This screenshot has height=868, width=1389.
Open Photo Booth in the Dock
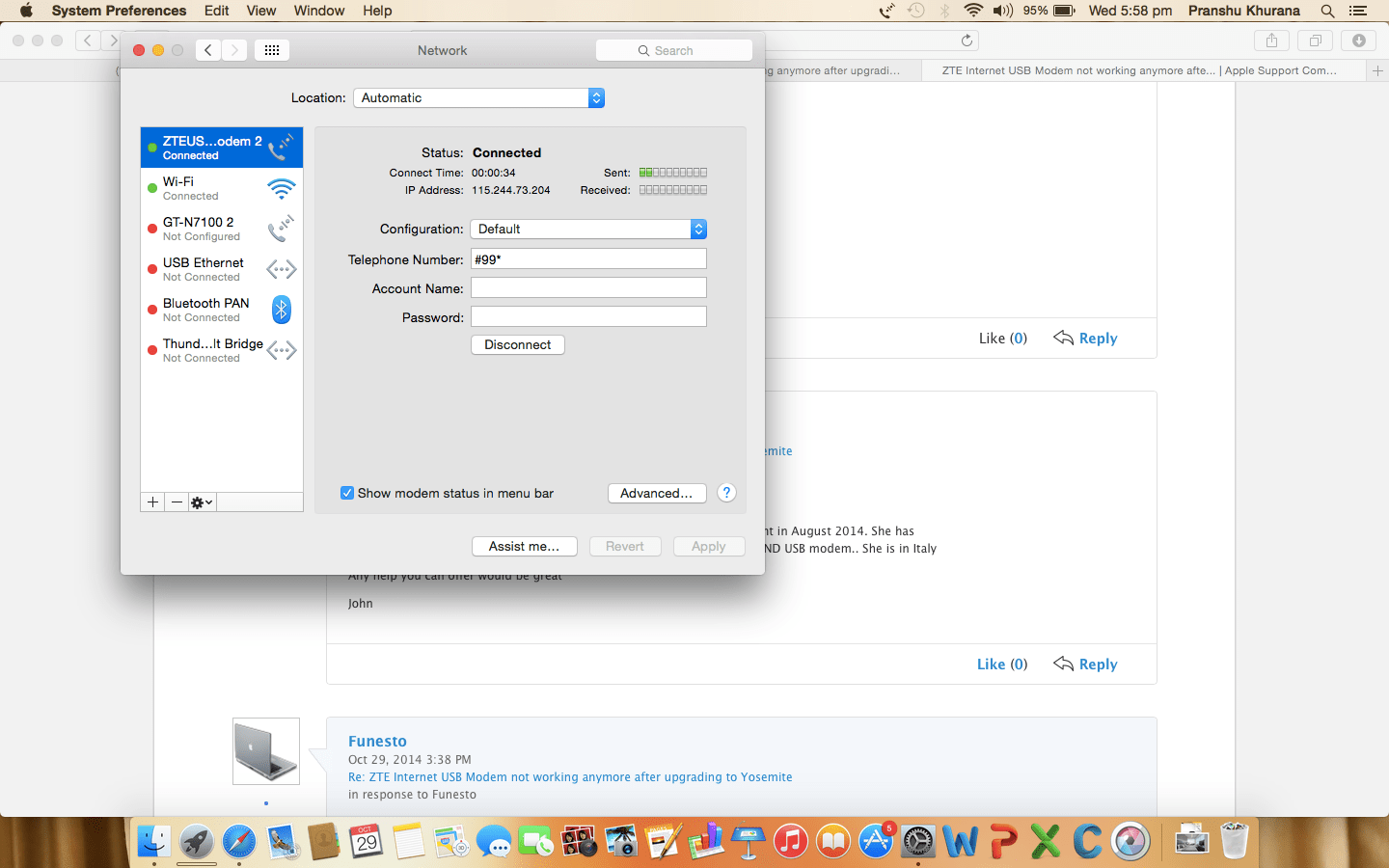coord(579,841)
